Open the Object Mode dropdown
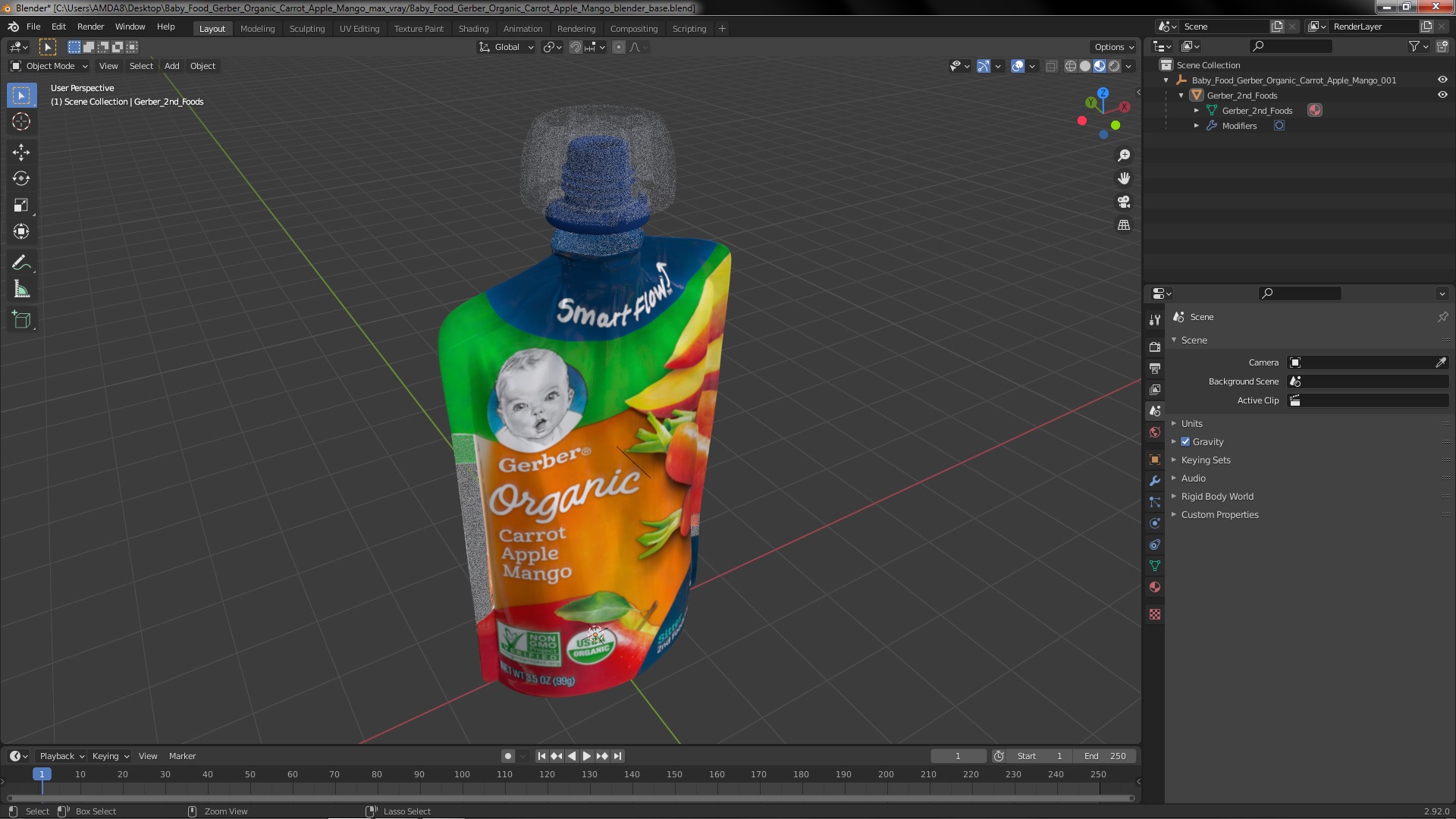Image resolution: width=1456 pixels, height=819 pixels. pos(49,66)
